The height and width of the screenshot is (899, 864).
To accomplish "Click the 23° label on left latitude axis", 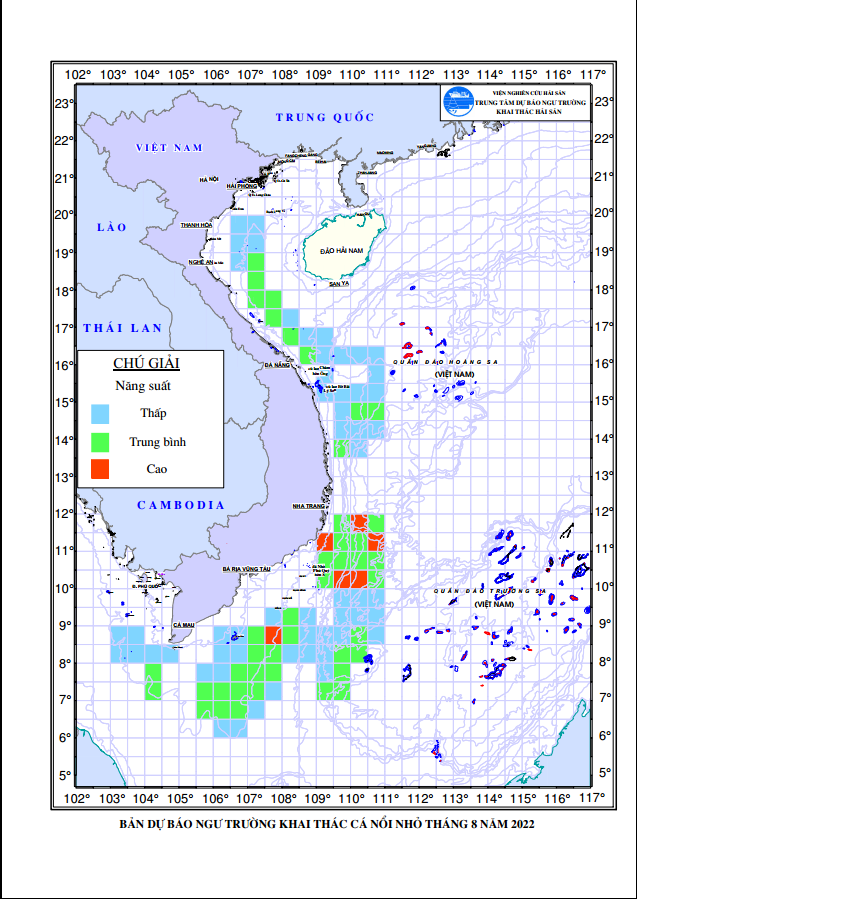I will point(64,104).
